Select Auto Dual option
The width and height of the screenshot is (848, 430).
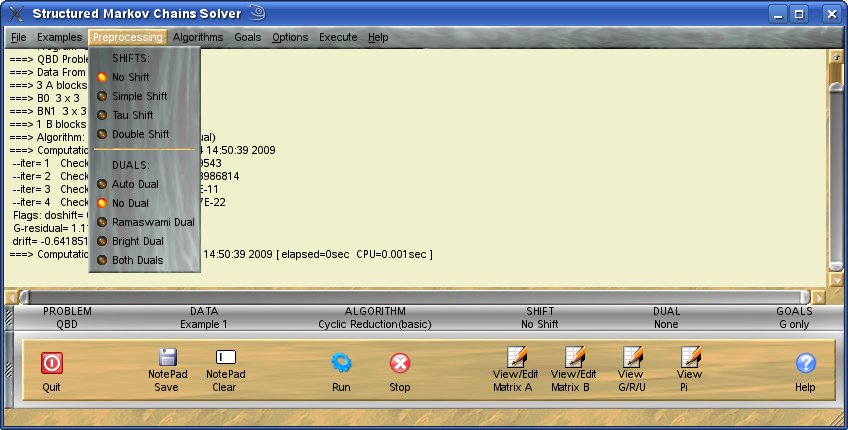click(x=135, y=184)
